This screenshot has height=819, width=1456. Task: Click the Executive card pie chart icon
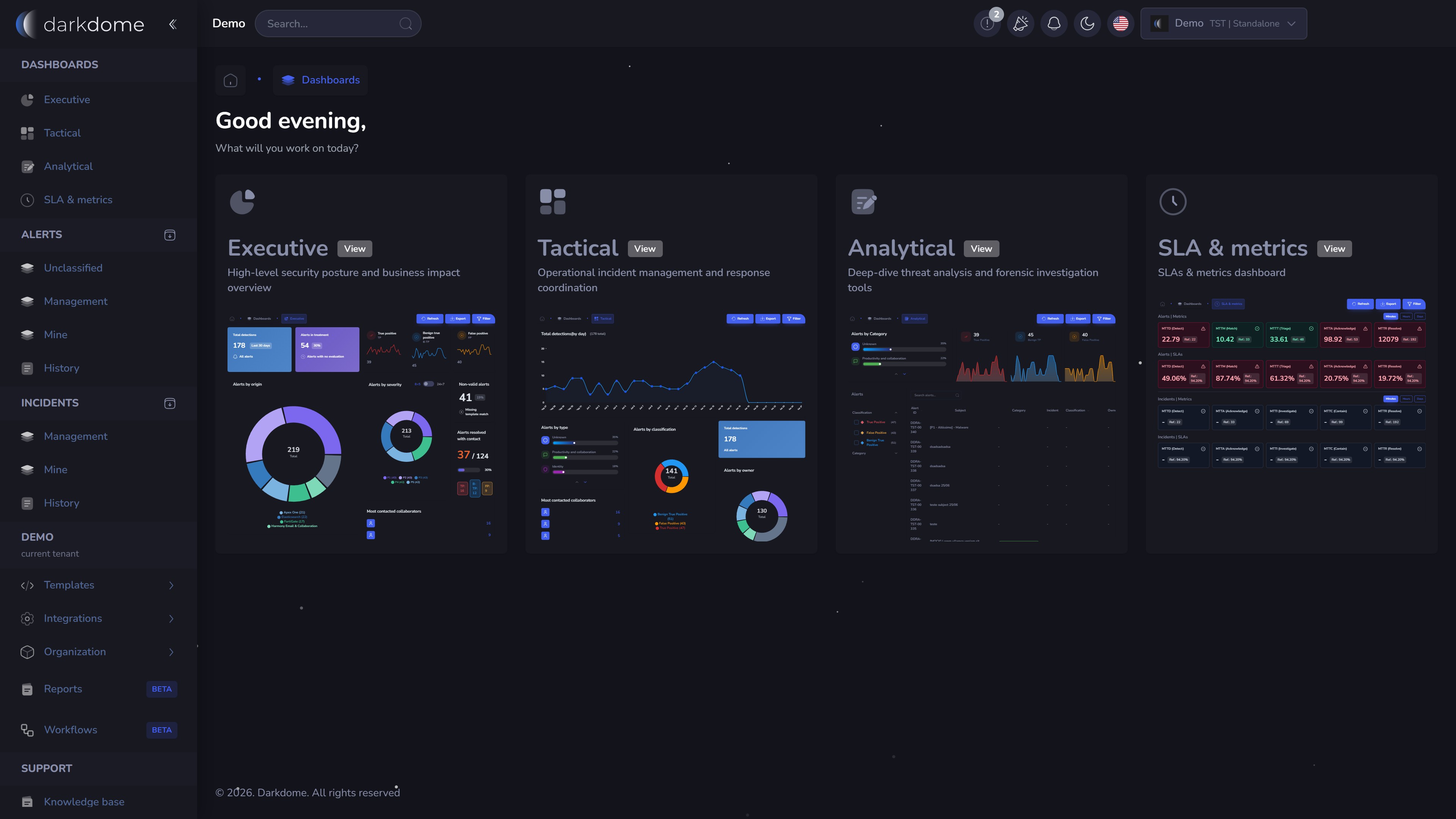click(x=243, y=202)
